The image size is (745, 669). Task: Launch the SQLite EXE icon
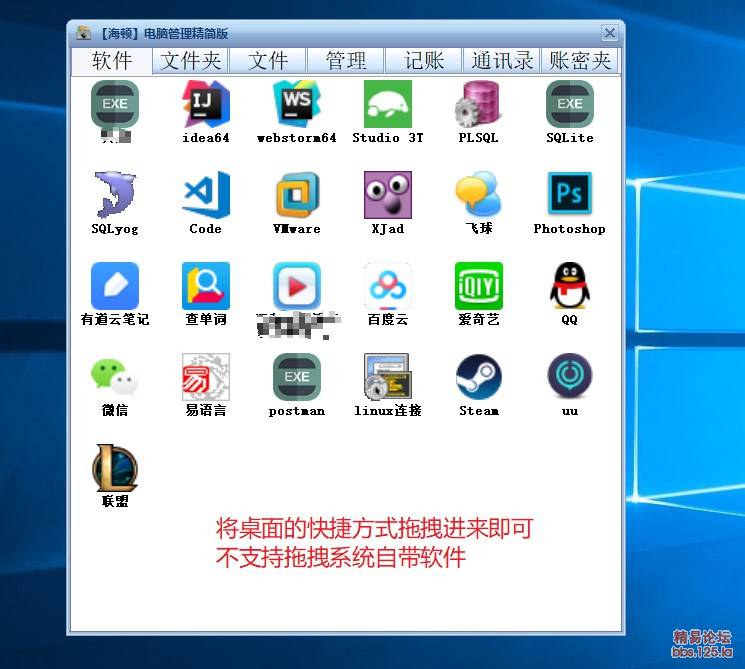coord(570,104)
